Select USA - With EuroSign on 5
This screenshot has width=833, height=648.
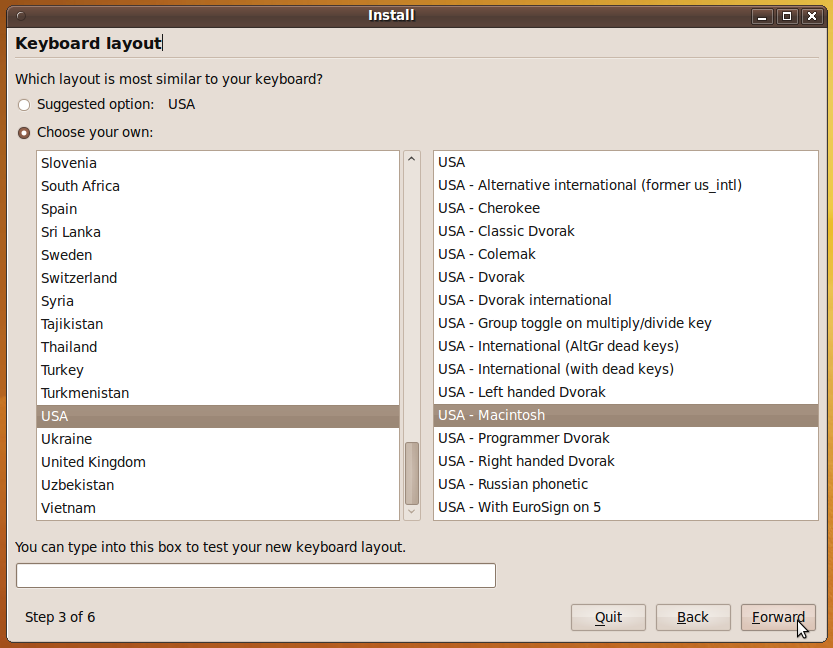click(x=519, y=507)
